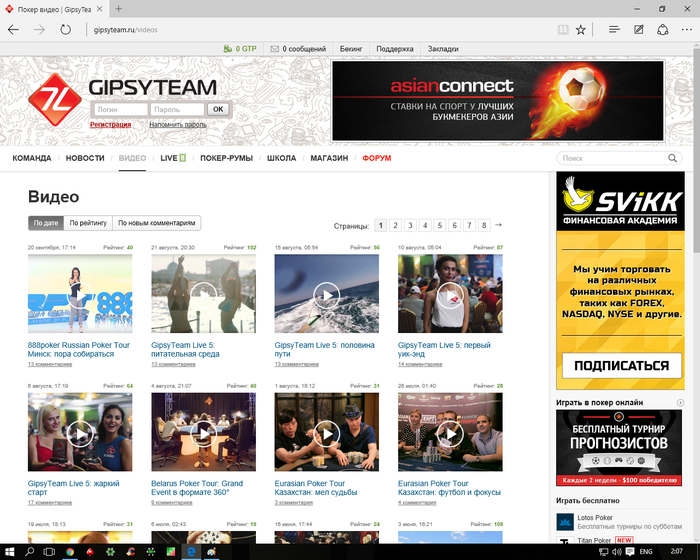Go to next page arrow in pagination
Screen dimensions: 700x560
[x=499, y=225]
